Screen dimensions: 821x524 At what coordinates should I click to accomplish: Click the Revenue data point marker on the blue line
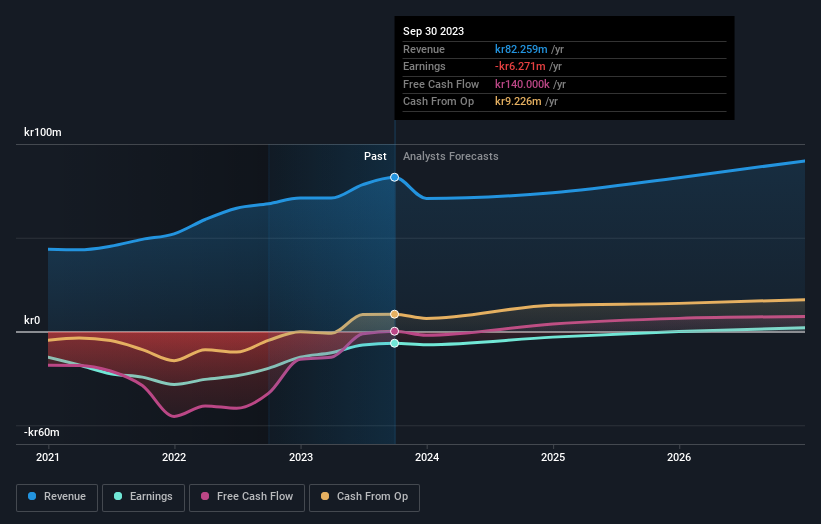pyautogui.click(x=394, y=177)
